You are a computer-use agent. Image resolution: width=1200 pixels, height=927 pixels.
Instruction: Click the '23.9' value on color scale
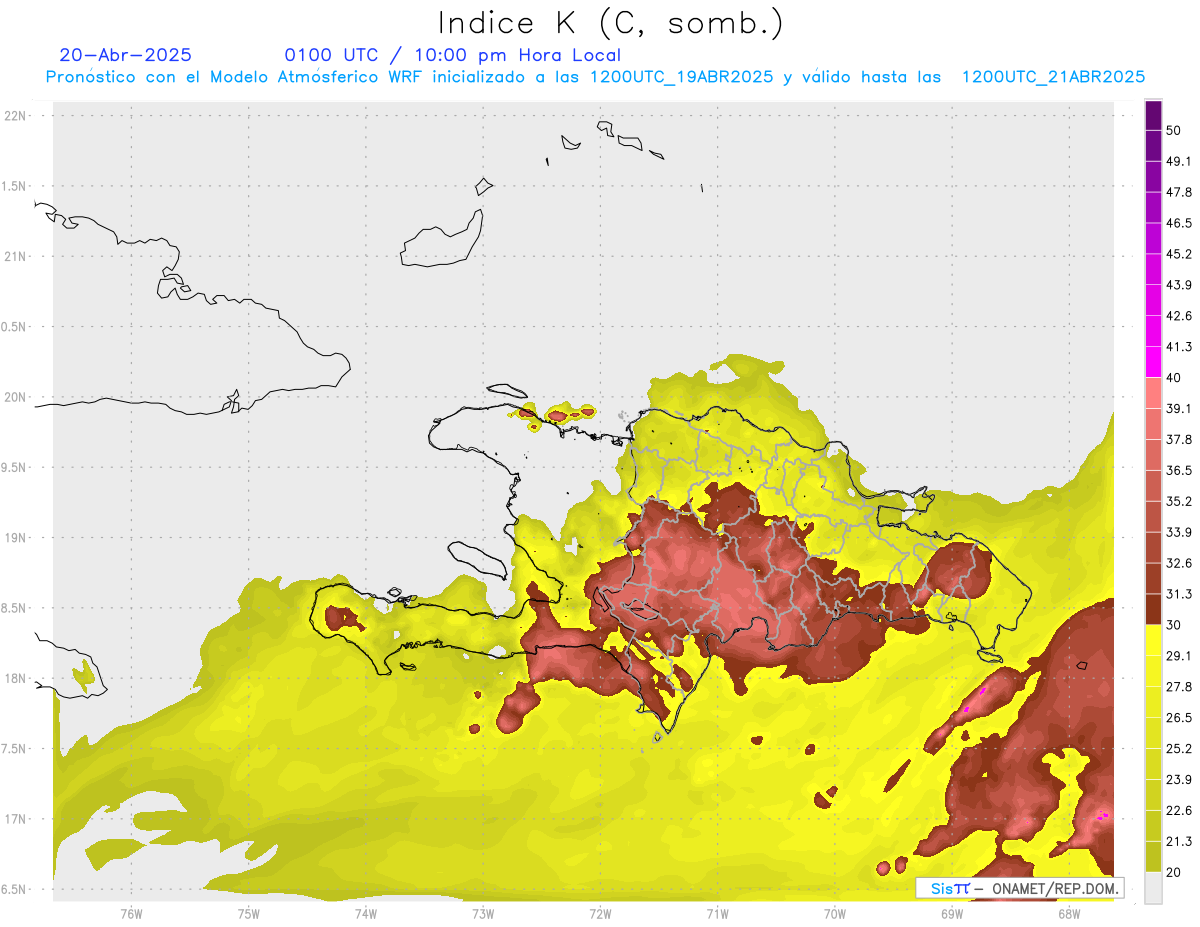1178,779
